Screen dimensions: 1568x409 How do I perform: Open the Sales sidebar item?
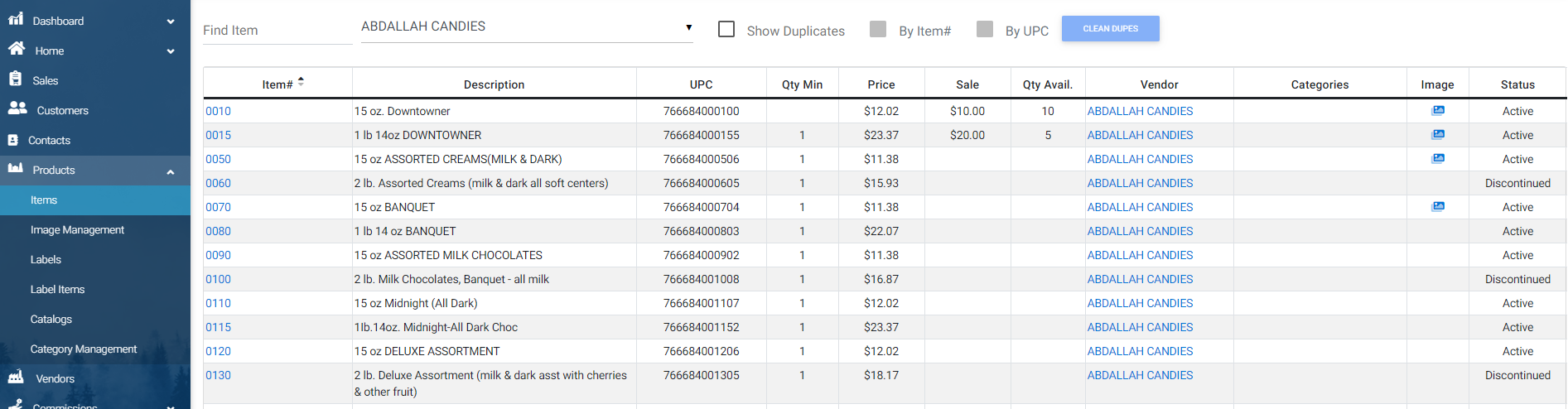tap(95, 80)
